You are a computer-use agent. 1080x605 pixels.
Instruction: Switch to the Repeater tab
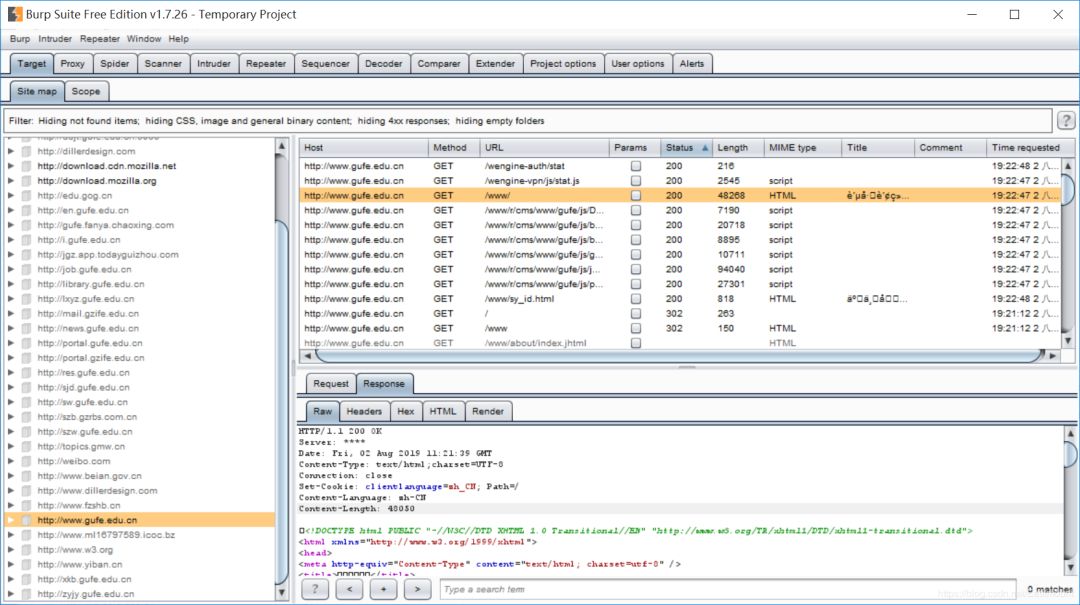pos(265,64)
